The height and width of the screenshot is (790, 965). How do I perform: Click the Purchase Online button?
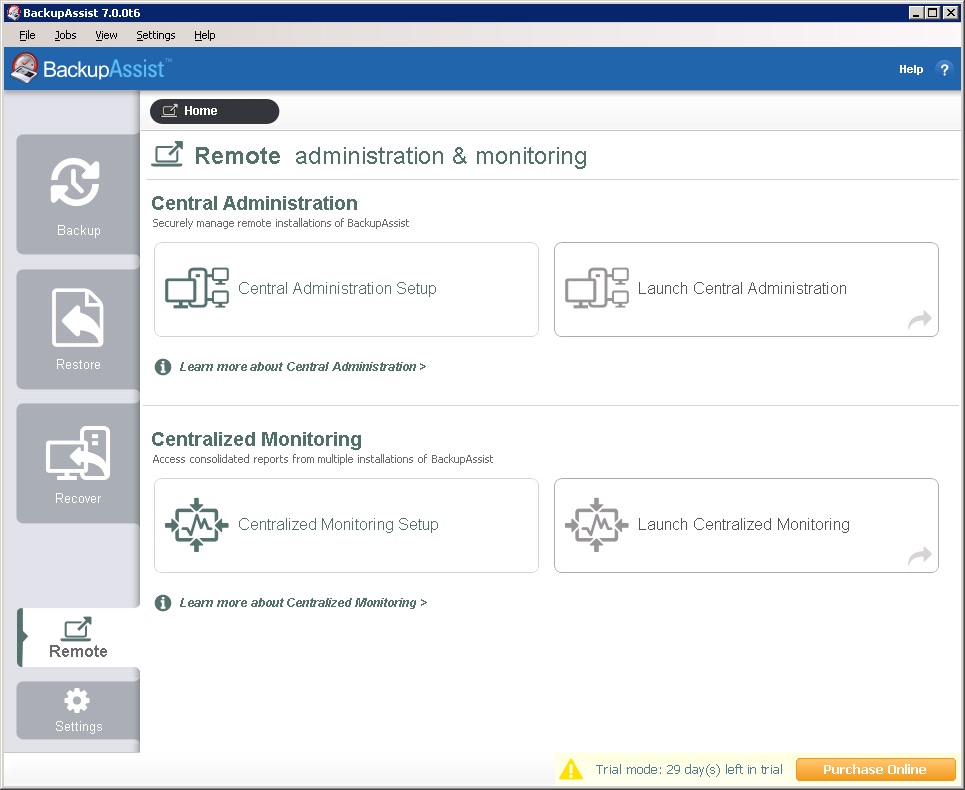pos(875,769)
